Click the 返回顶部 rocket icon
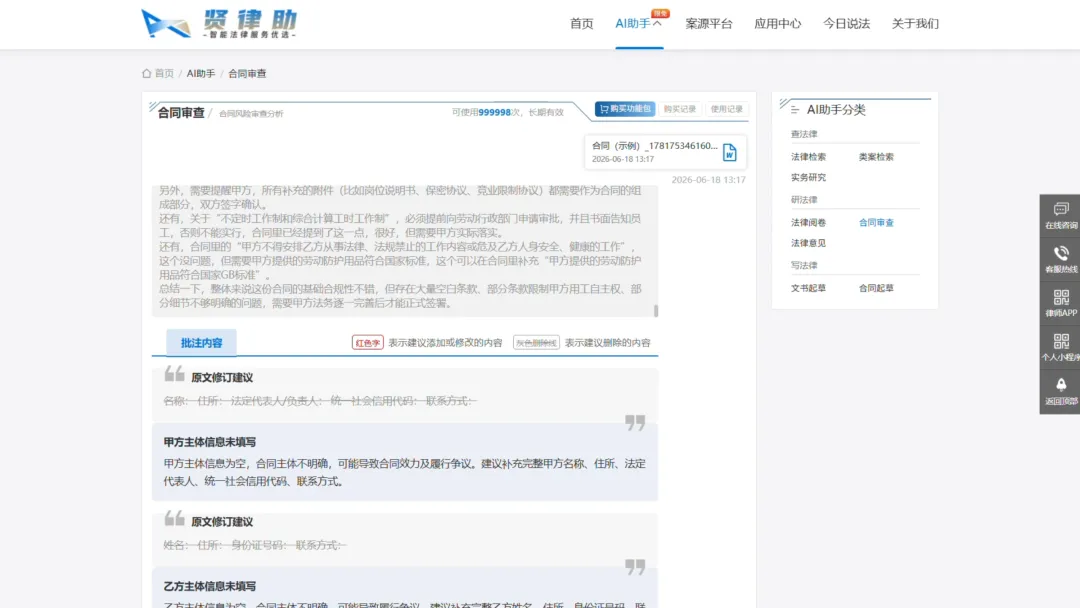Image resolution: width=1080 pixels, height=608 pixels. [x=1061, y=385]
